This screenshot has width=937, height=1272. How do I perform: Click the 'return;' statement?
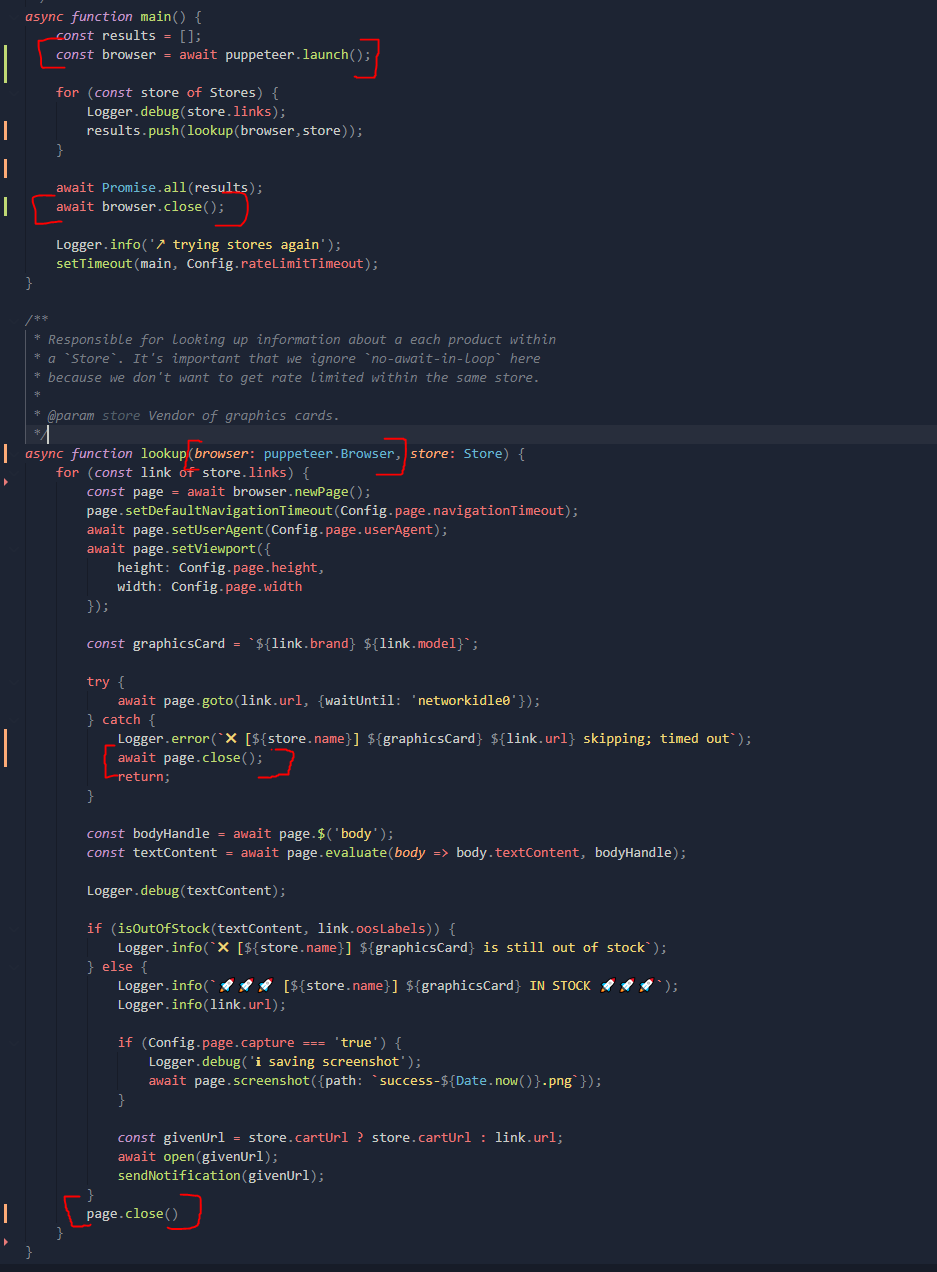point(144,776)
